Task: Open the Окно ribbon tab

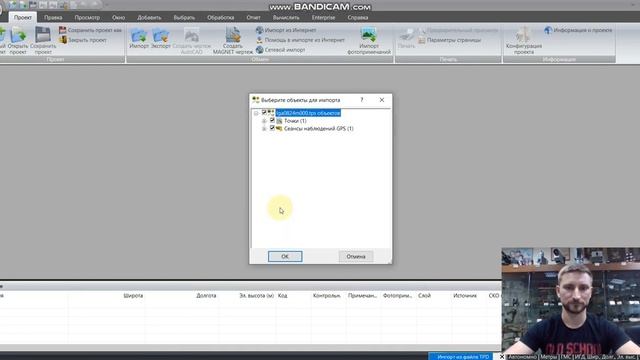Action: pos(118,18)
